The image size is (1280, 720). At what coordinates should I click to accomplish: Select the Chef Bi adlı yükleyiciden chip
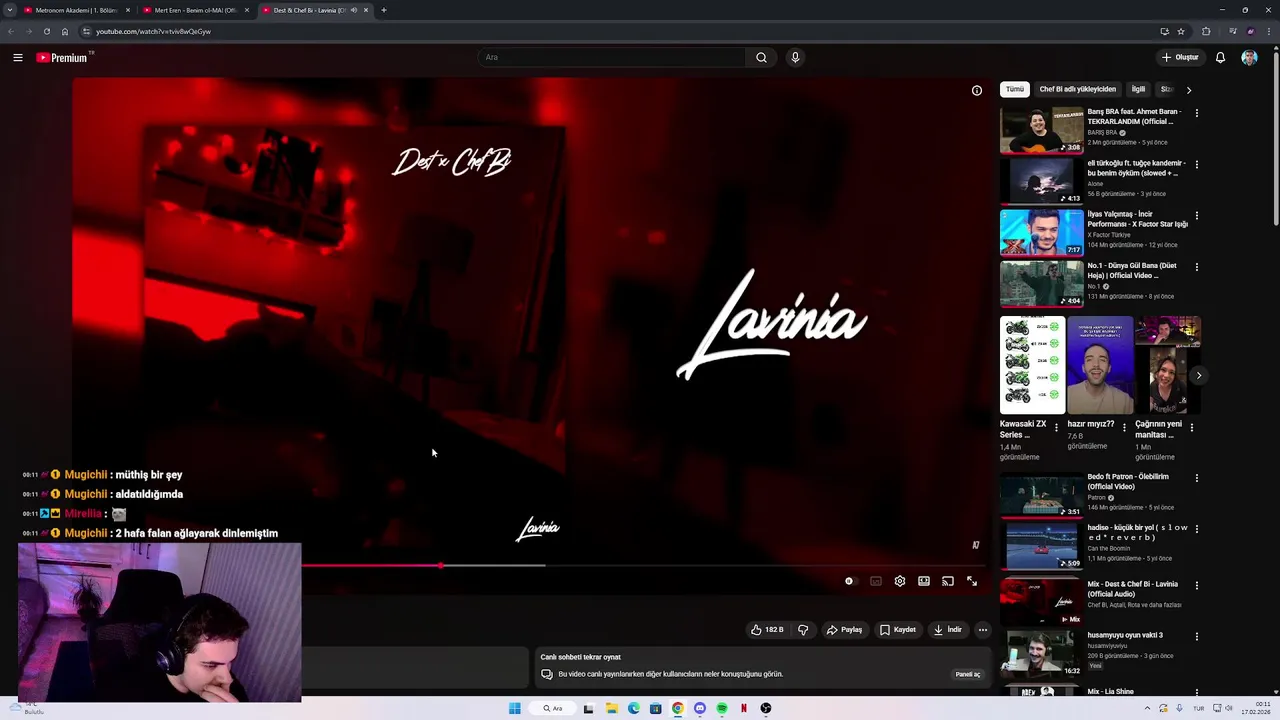1077,89
